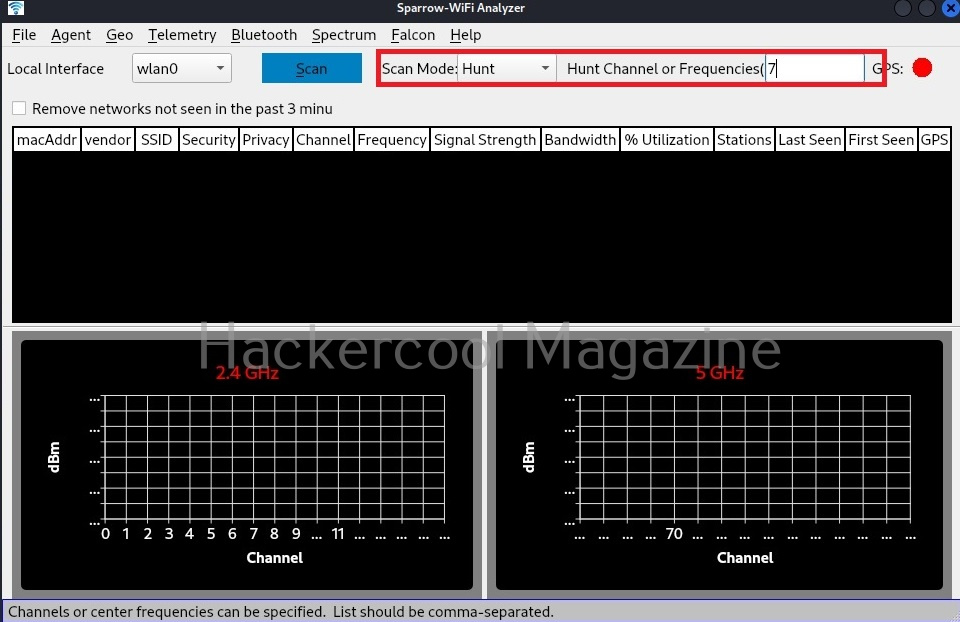Viewport: 960px width, 622px height.
Task: Sort by Last Seen column header
Action: 809,140
